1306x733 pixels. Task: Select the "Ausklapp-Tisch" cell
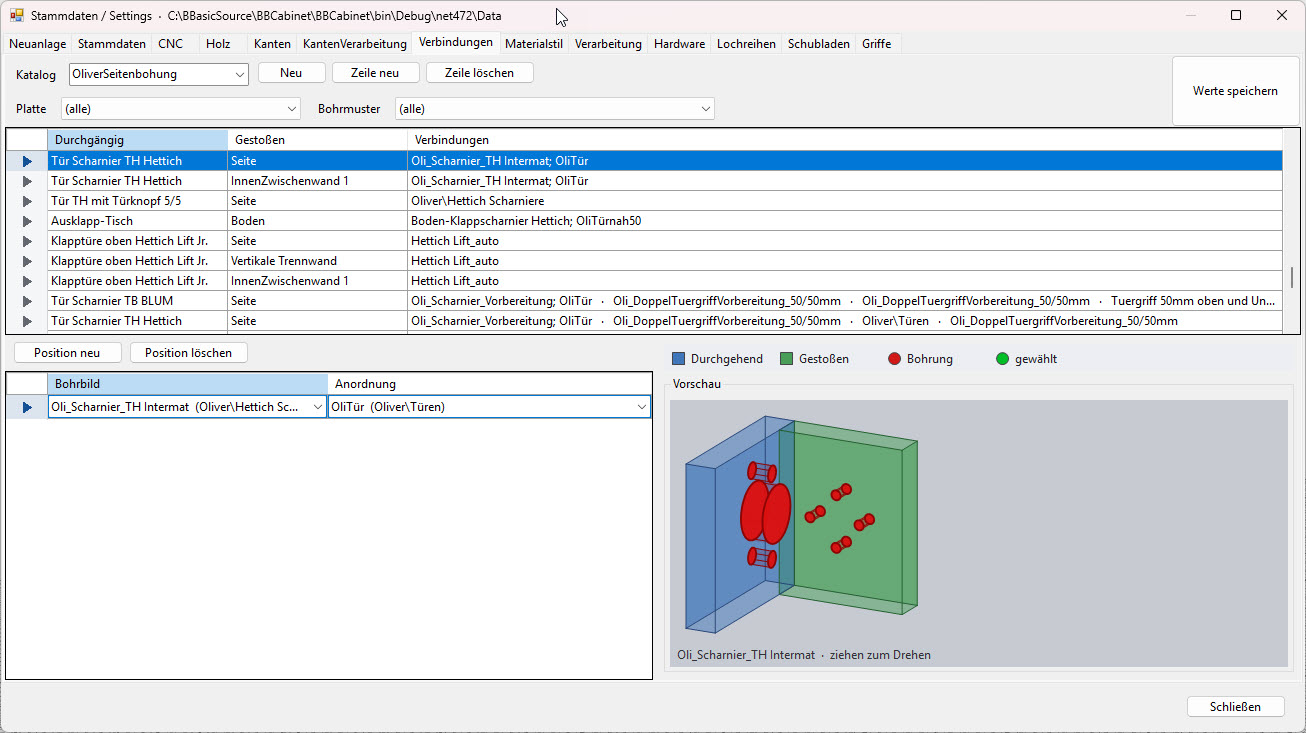(138, 221)
